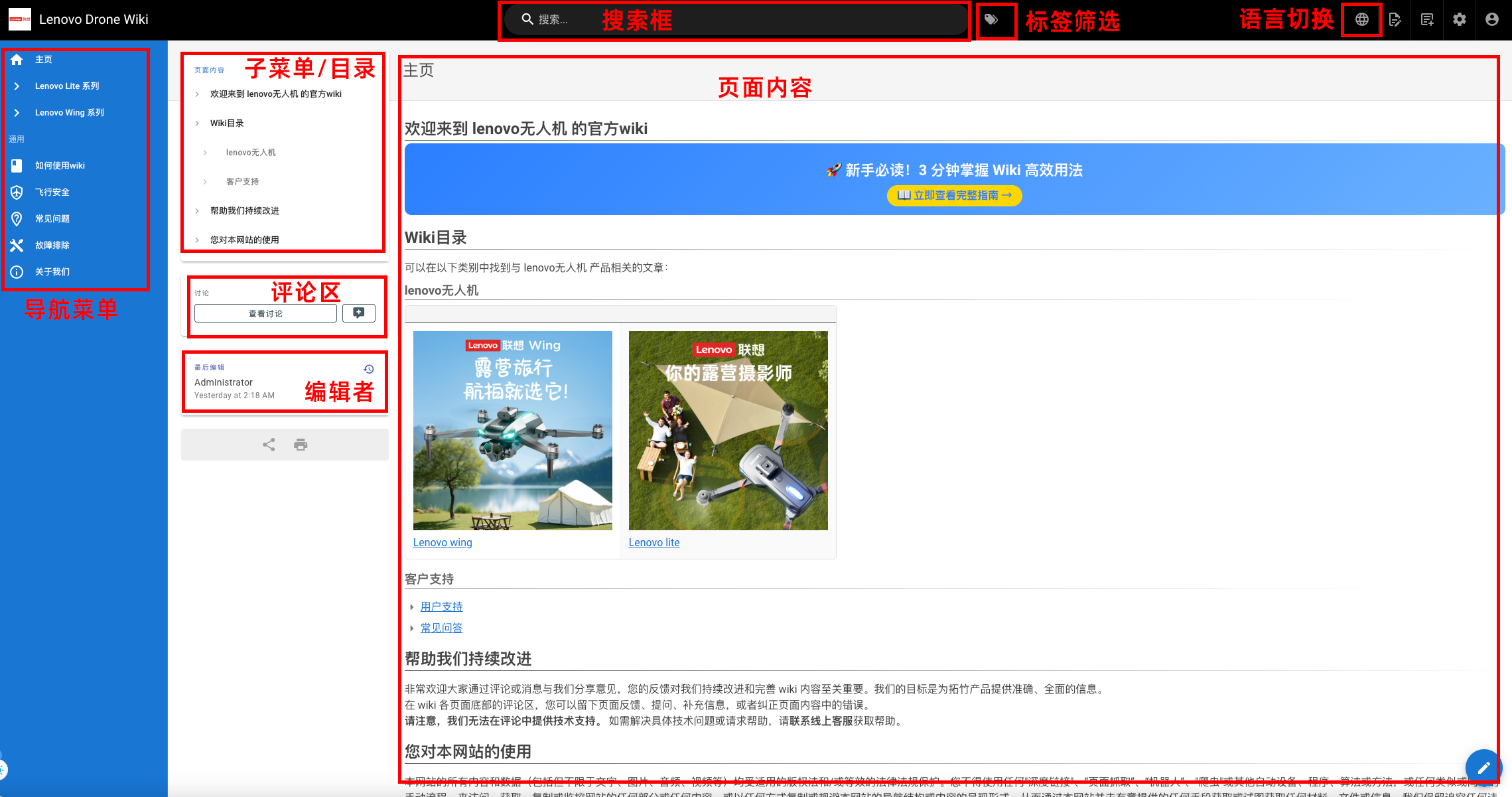Expand the Wiki目录 table of contents entry

(227, 123)
